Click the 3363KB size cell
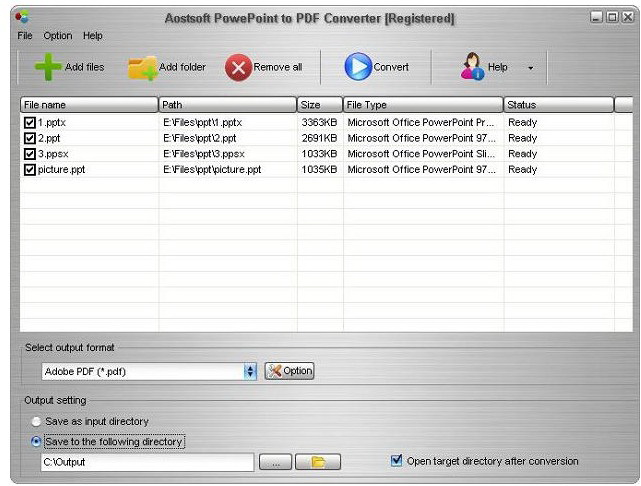 (319, 122)
